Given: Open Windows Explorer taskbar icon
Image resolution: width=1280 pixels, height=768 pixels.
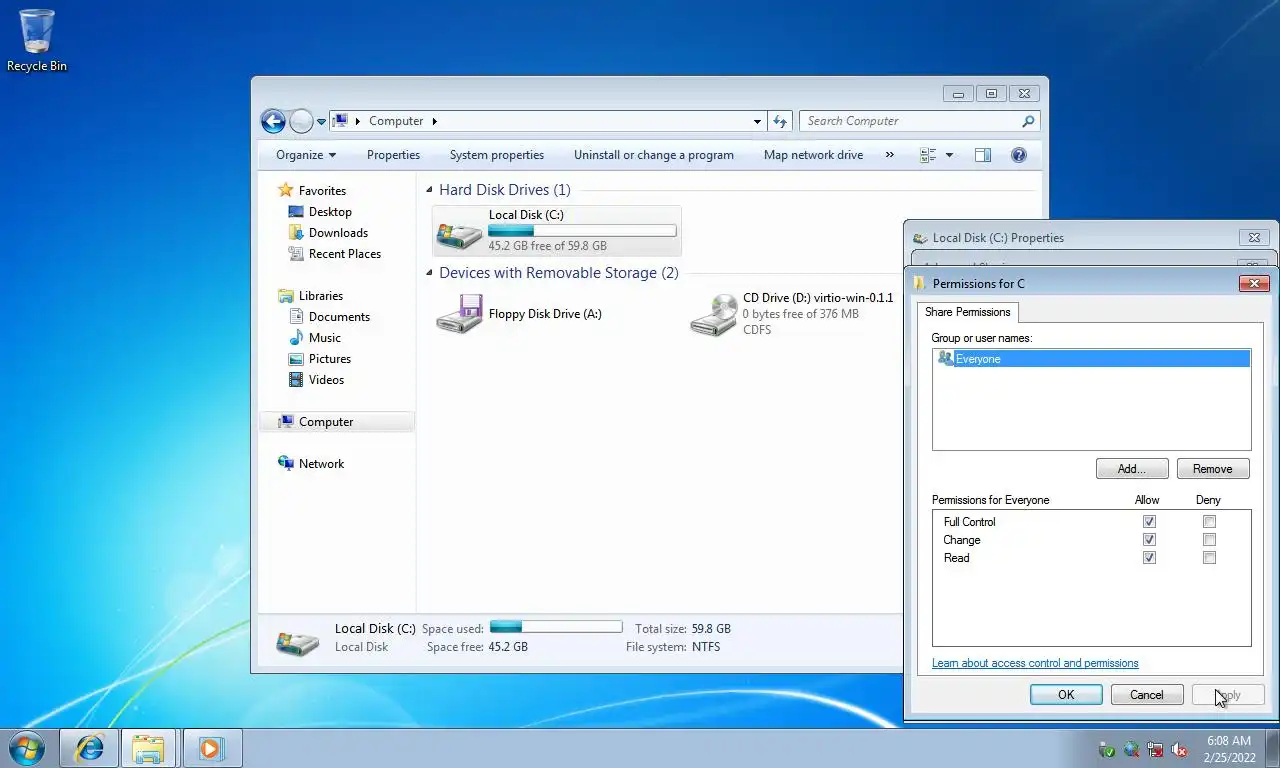Looking at the screenshot, I should pos(148,748).
